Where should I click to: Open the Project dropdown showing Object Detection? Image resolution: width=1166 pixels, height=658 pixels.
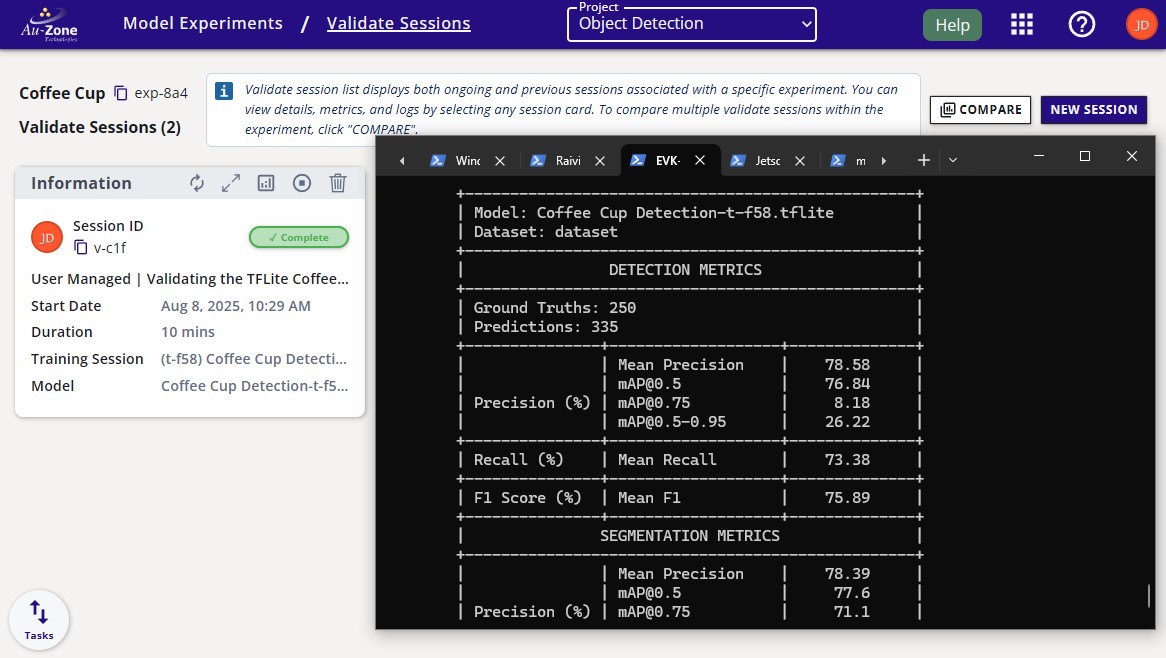(x=692, y=24)
